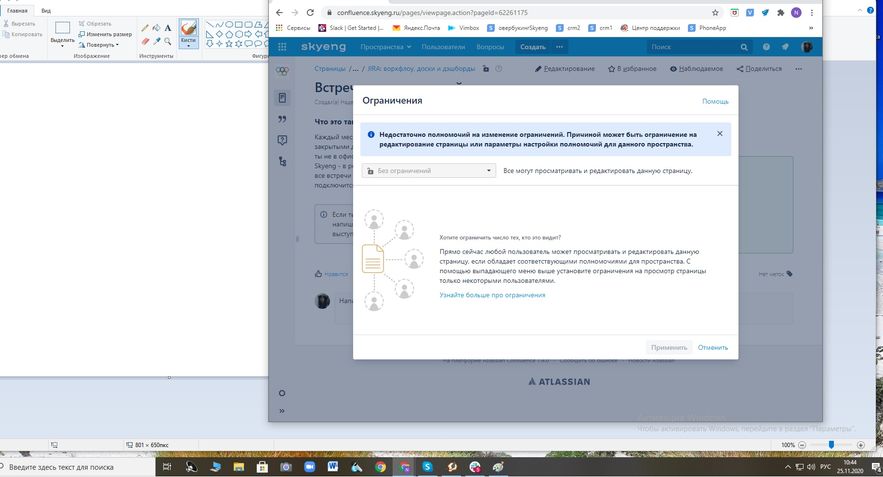Select the Text tool in Paint
This screenshot has height=477, width=883.
(x=168, y=28)
